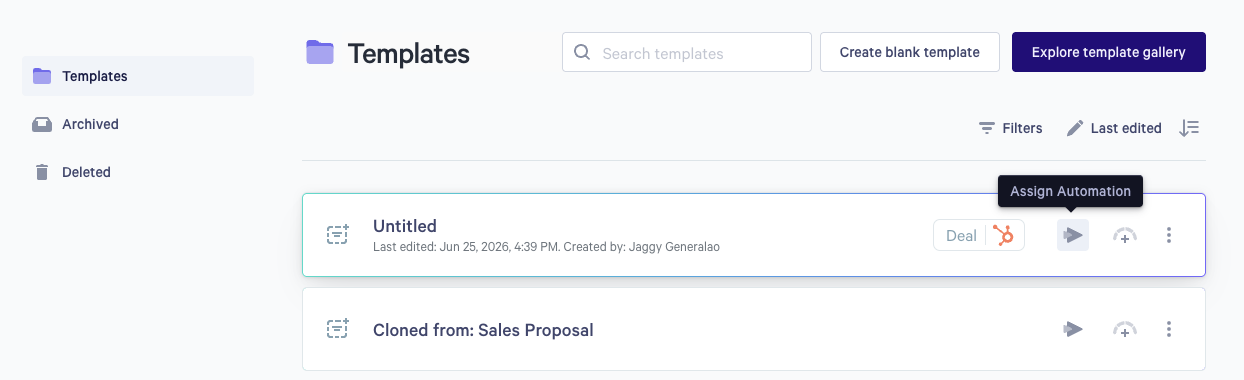Focus the Search templates field
1244x380 pixels.
687,52
